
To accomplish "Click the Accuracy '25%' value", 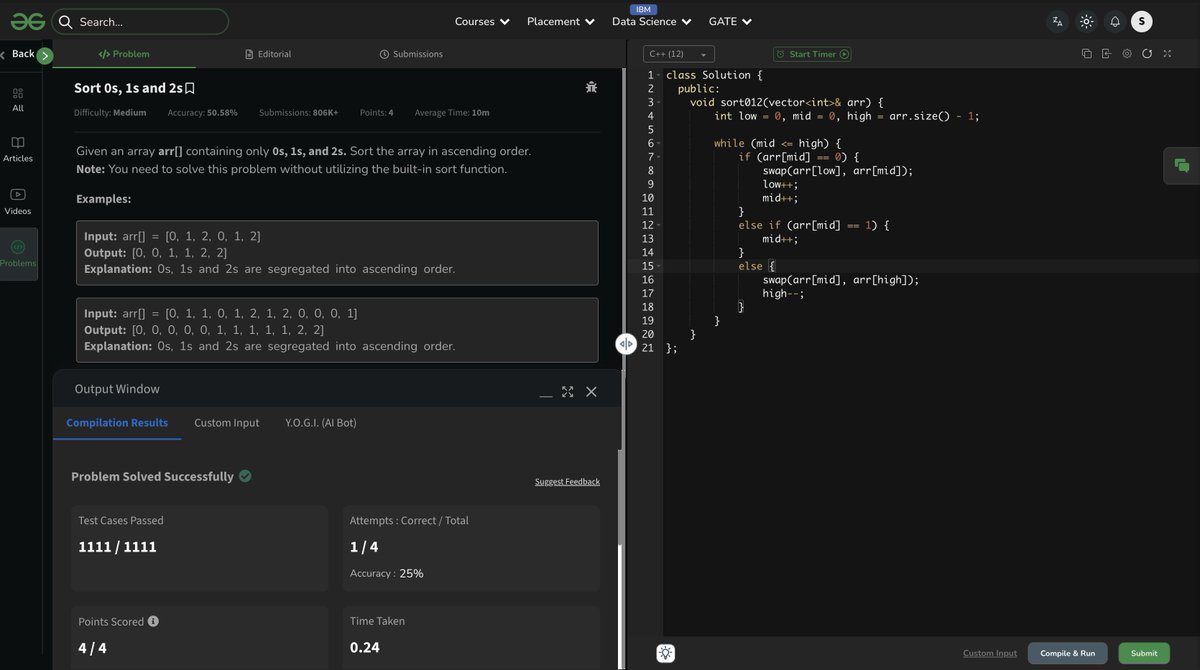I will point(411,573).
